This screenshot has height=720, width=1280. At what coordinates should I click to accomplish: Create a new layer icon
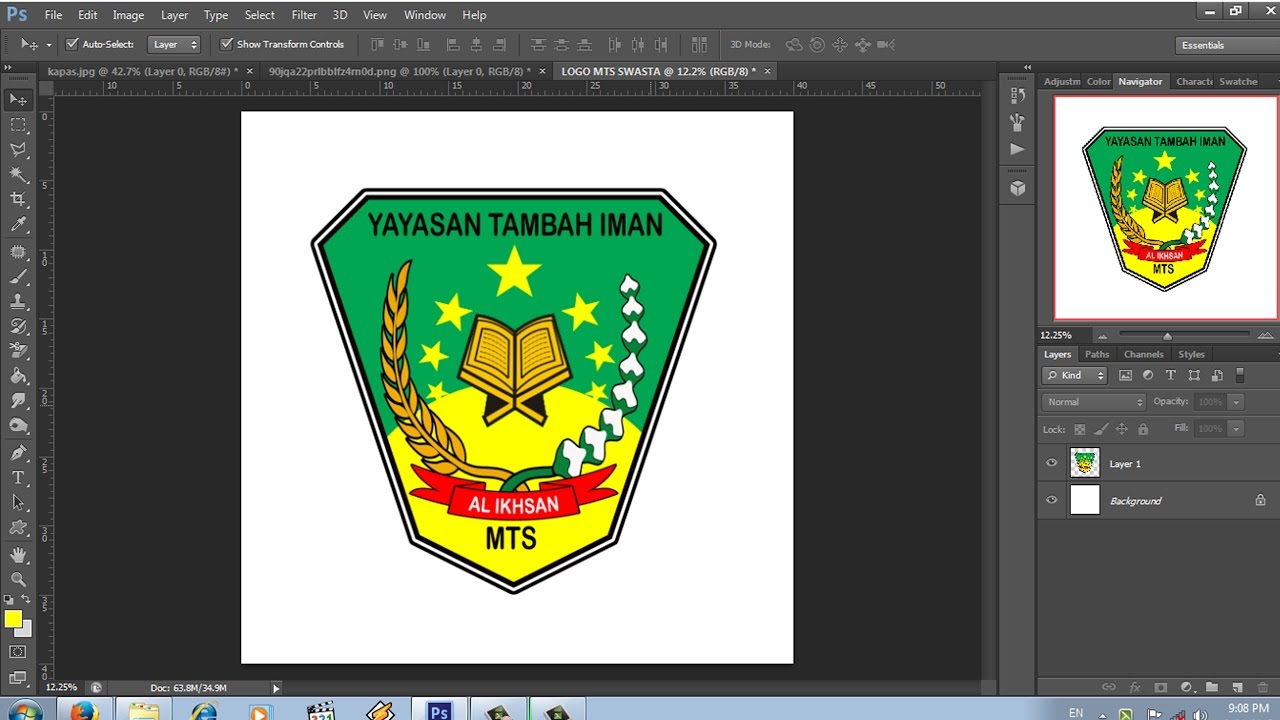[1237, 687]
